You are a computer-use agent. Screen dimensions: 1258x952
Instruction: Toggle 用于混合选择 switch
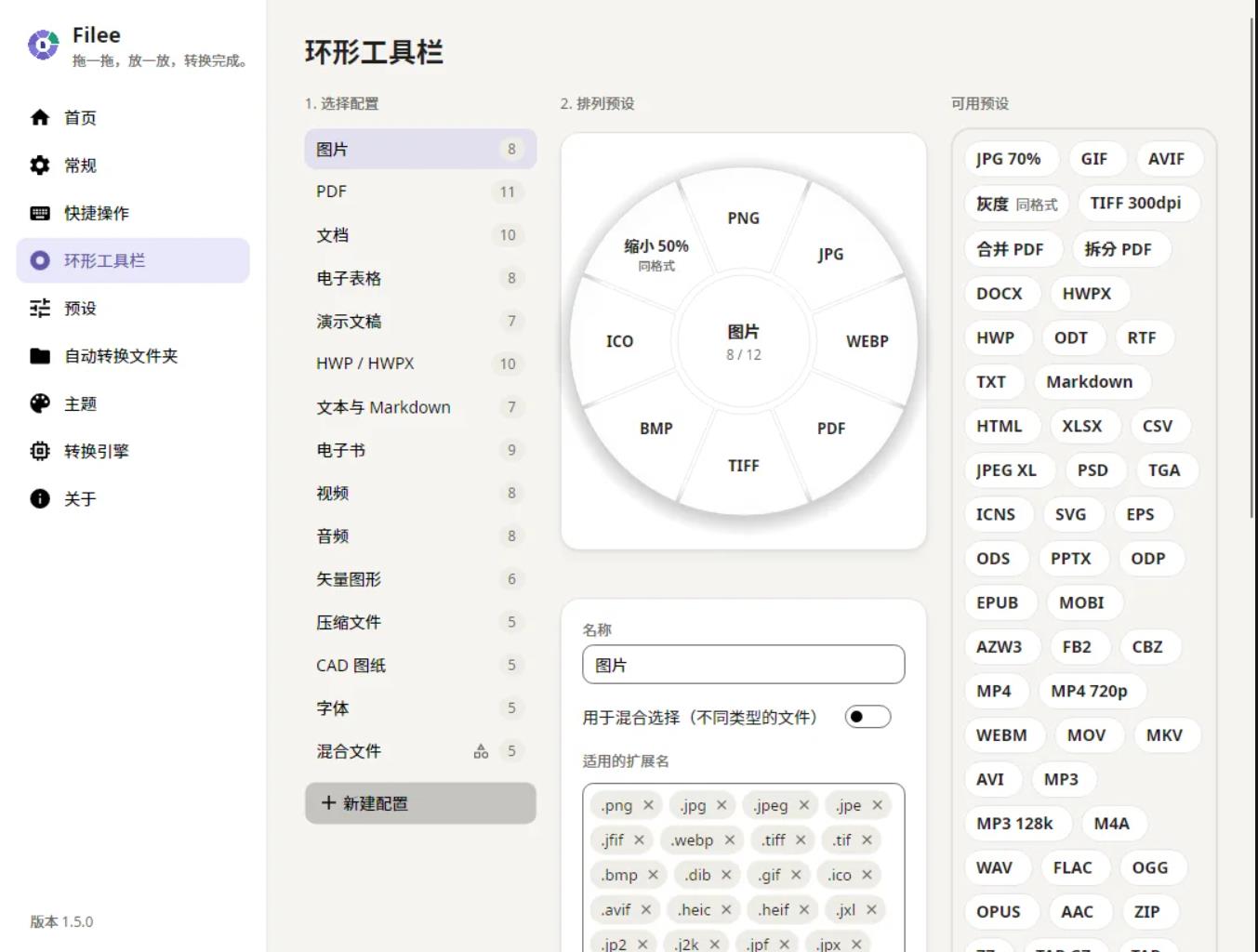(x=867, y=717)
